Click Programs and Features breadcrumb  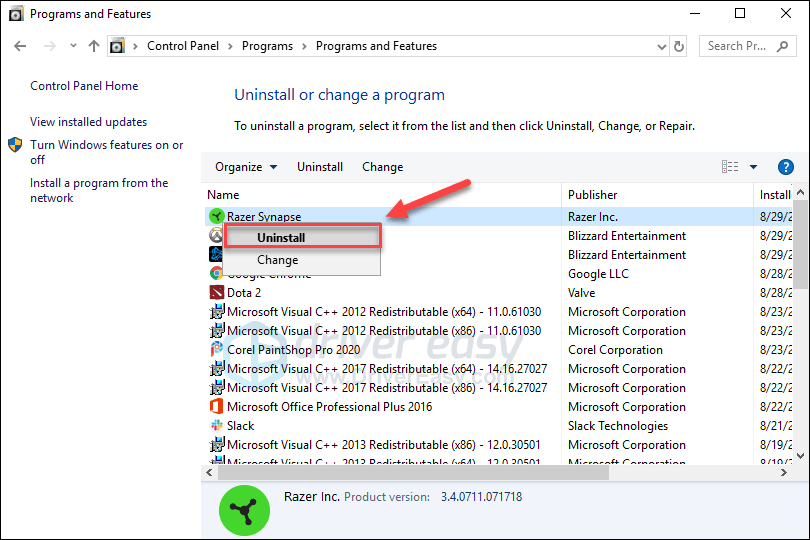[376, 46]
